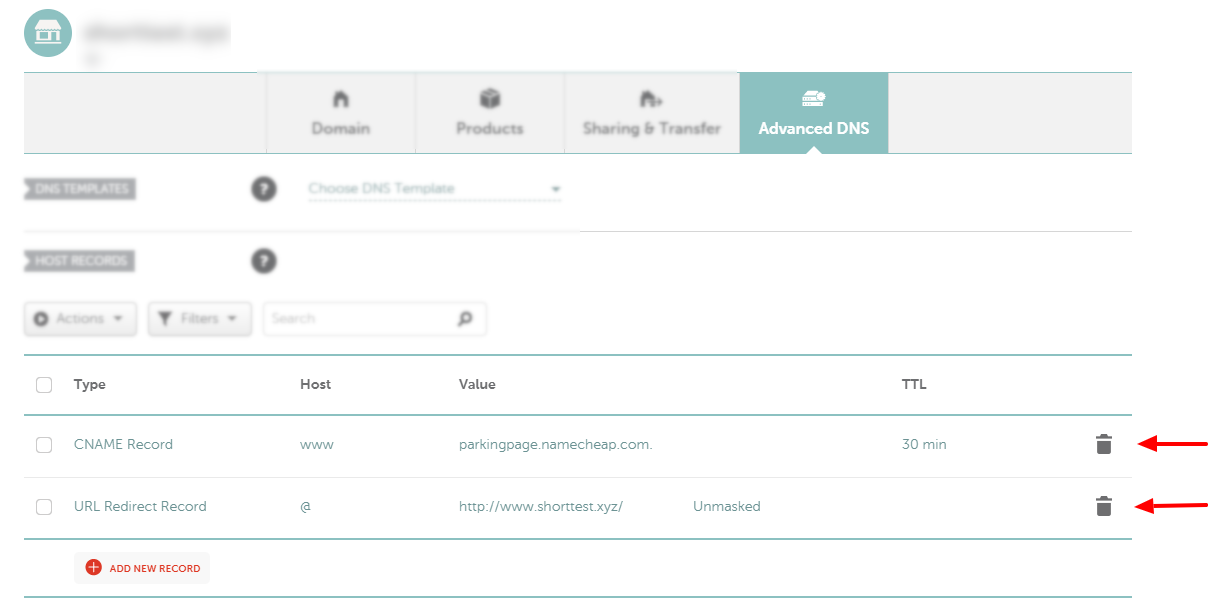
Task: Switch to the Advanced DNS tab
Action: click(812, 113)
